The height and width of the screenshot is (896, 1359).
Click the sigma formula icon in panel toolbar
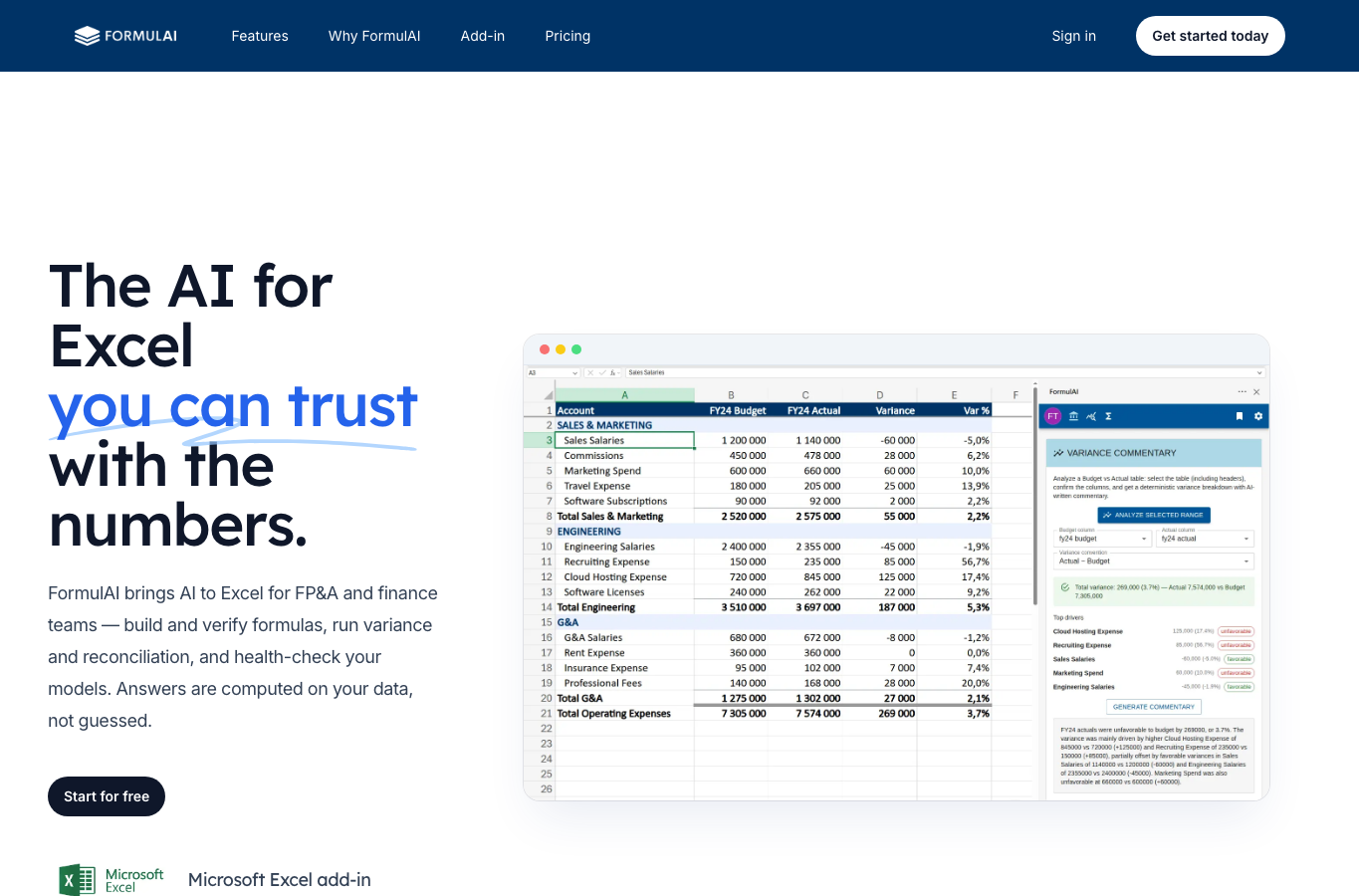click(x=1108, y=416)
